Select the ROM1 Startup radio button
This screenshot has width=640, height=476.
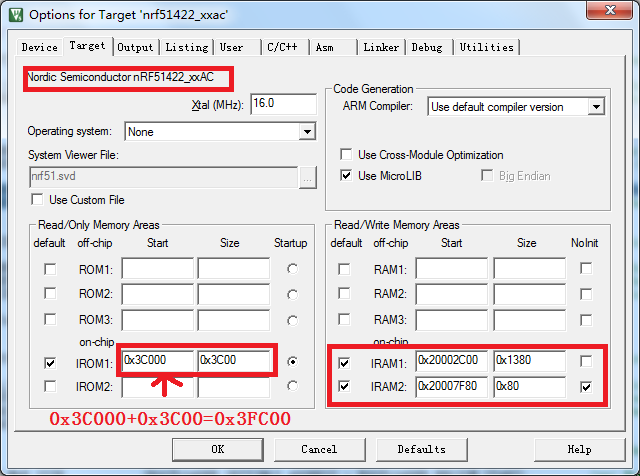point(292,269)
